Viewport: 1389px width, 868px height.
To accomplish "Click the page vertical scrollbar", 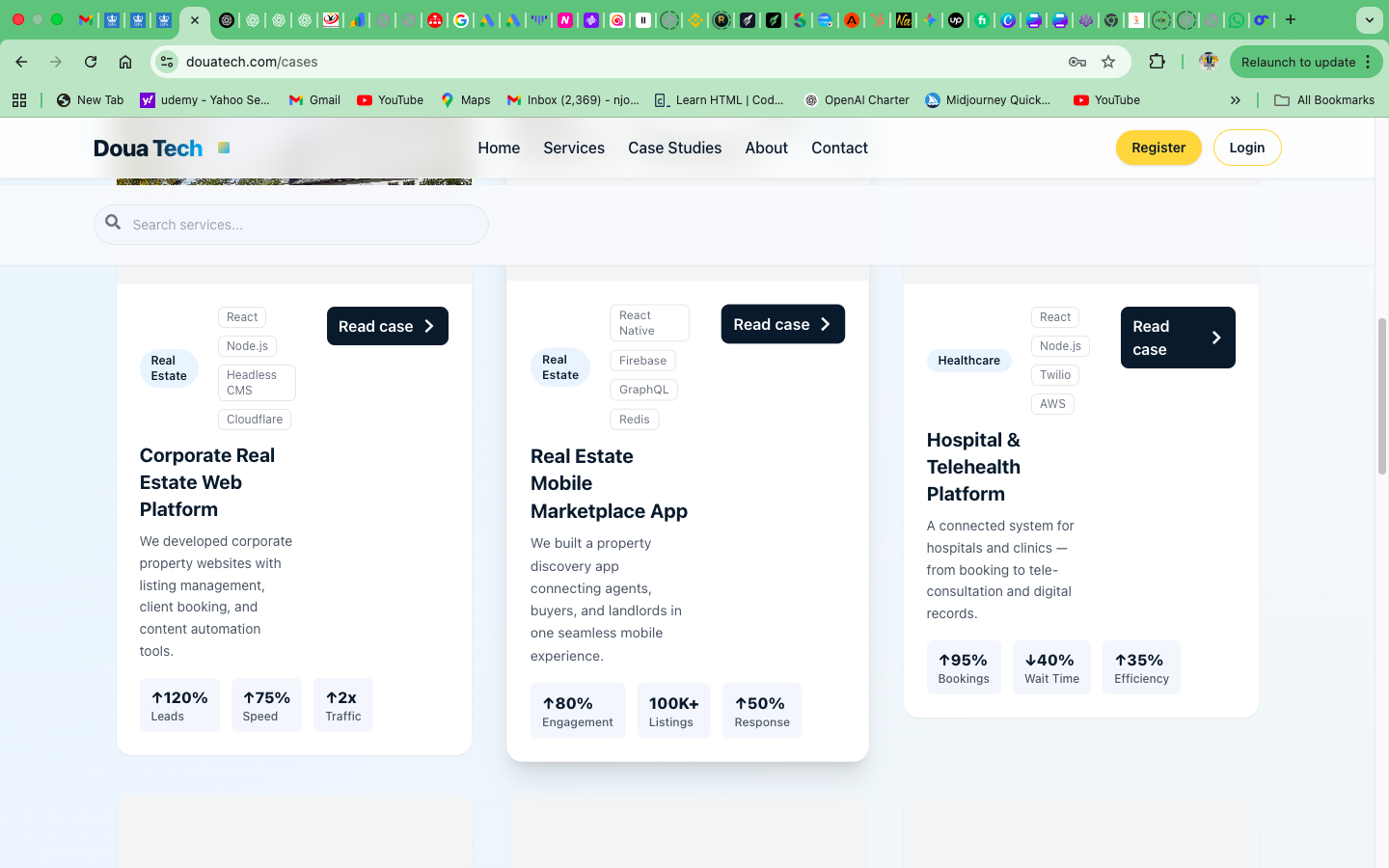I will 1381,395.
